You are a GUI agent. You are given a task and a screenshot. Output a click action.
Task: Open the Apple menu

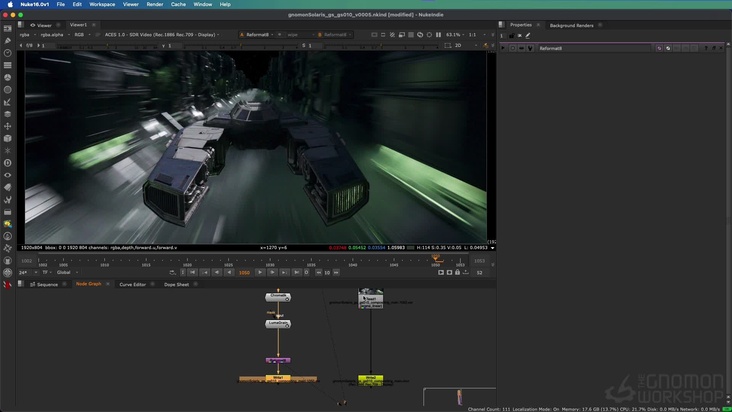pyautogui.click(x=9, y=4)
